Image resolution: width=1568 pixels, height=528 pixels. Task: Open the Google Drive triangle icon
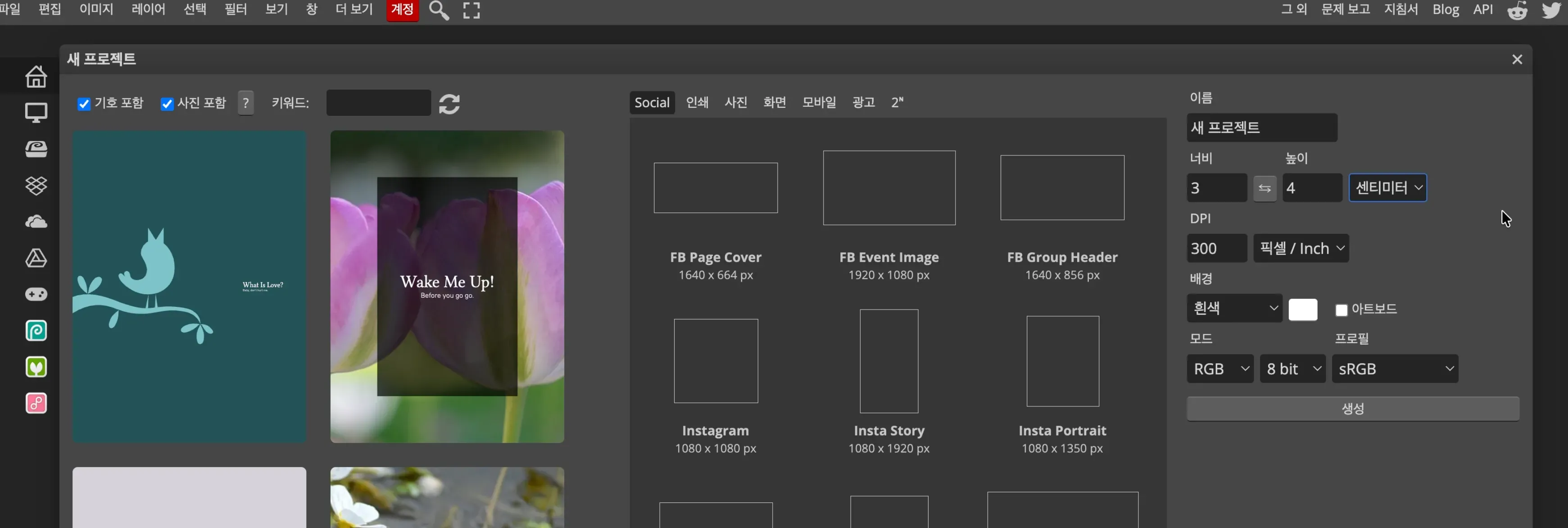[36, 258]
